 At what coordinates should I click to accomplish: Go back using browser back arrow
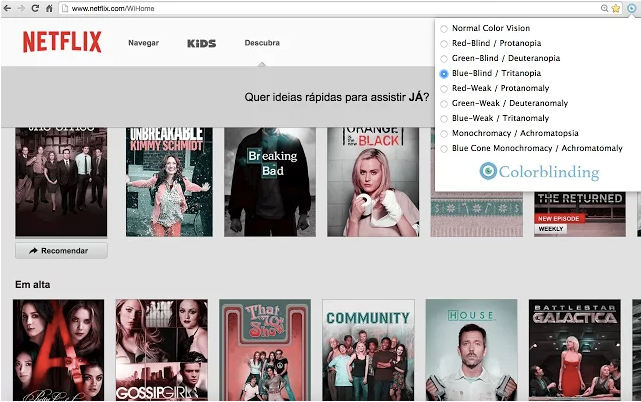tap(7, 8)
